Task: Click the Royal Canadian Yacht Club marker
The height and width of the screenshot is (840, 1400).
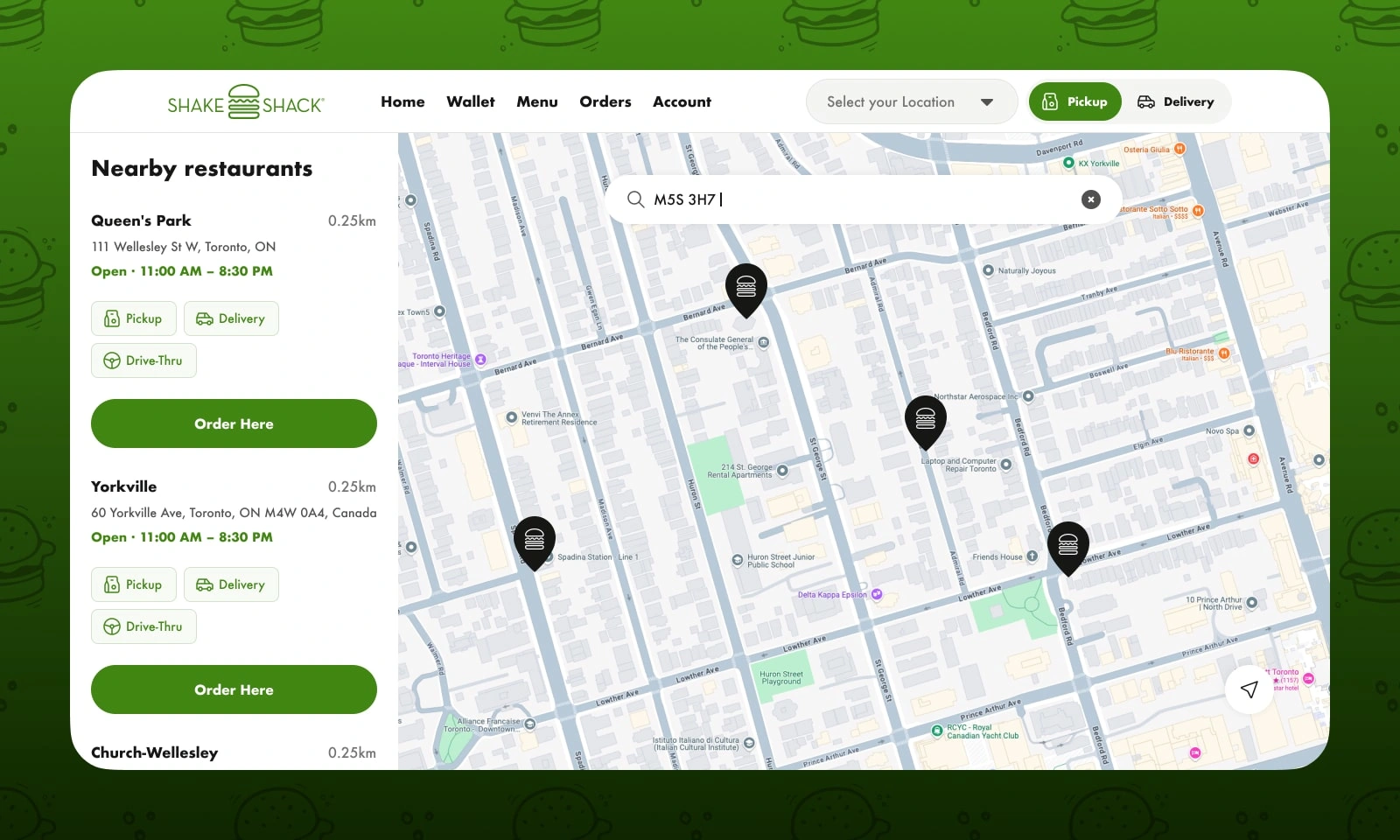Action: point(937,730)
